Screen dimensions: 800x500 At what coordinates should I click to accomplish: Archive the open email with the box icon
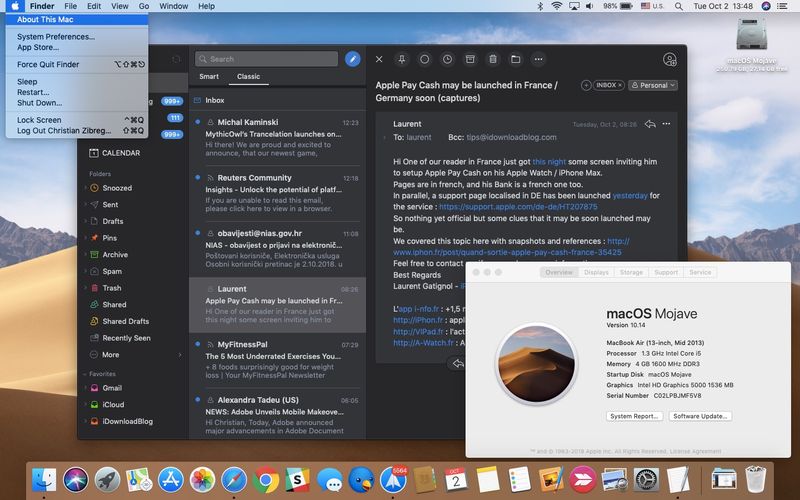[470, 59]
